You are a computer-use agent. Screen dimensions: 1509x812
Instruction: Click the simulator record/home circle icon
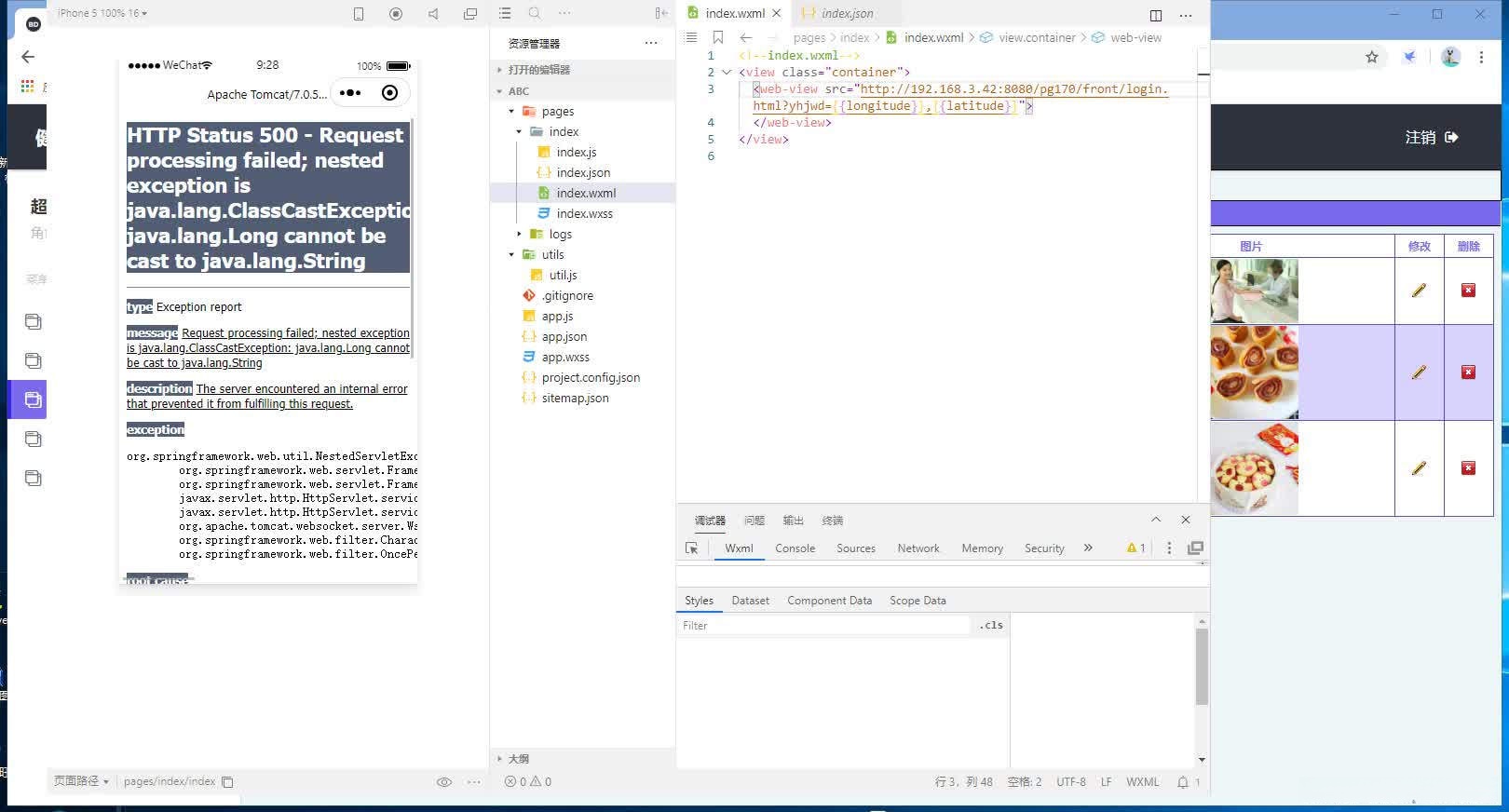[396, 14]
